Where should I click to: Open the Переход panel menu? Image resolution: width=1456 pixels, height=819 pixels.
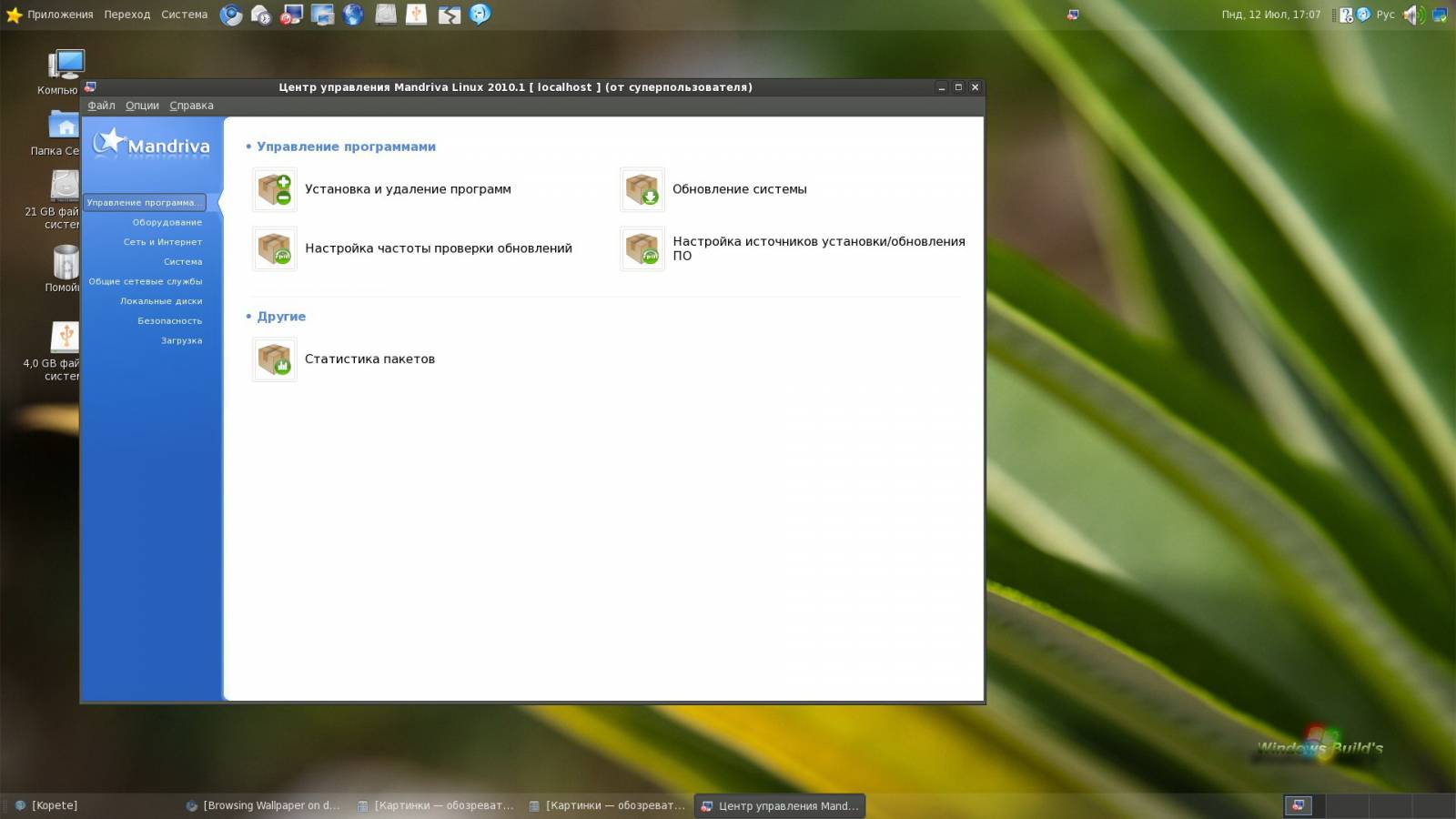click(x=127, y=15)
